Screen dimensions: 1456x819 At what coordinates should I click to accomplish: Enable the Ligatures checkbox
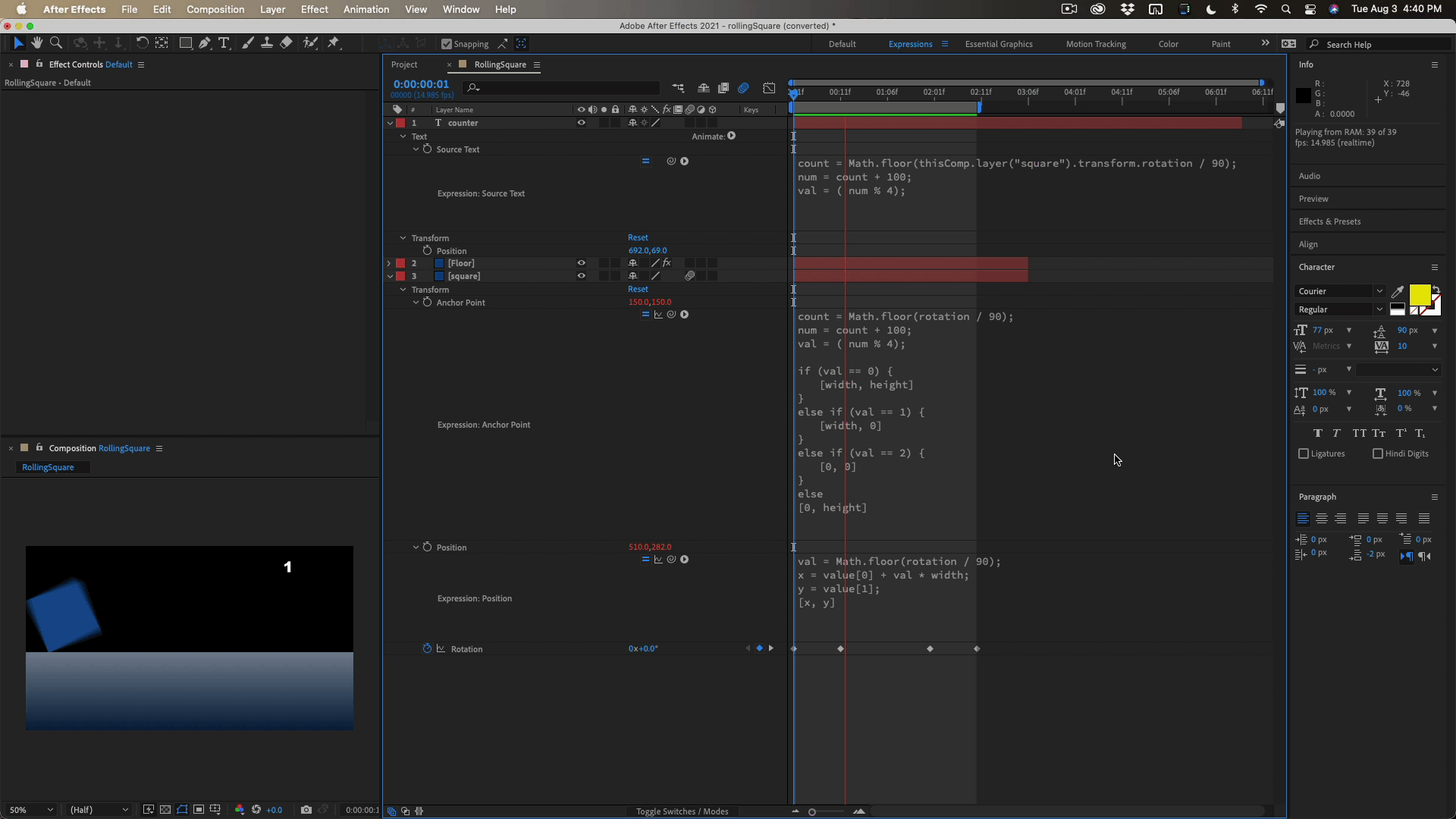[1304, 453]
